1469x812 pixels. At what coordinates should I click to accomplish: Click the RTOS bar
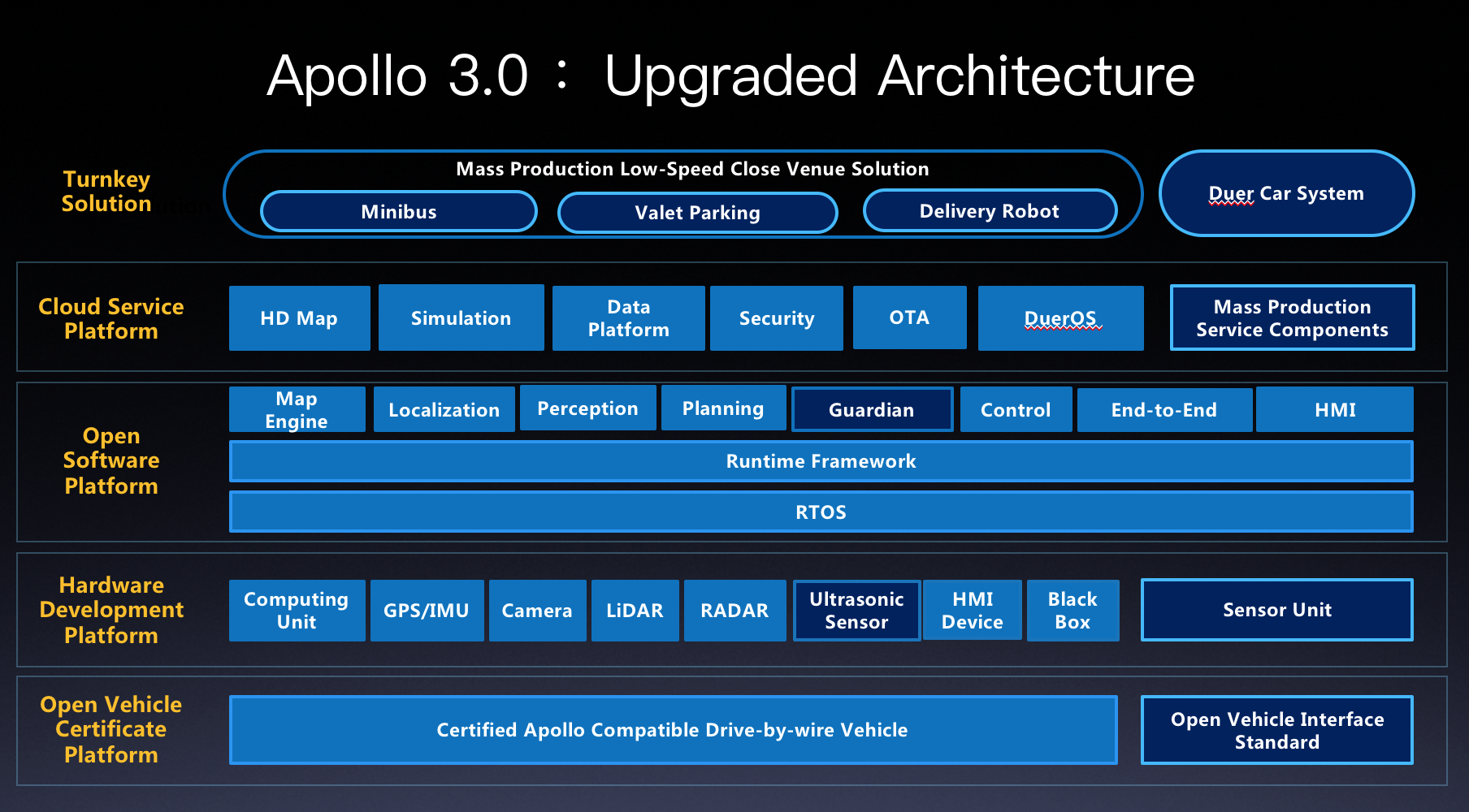click(821, 512)
